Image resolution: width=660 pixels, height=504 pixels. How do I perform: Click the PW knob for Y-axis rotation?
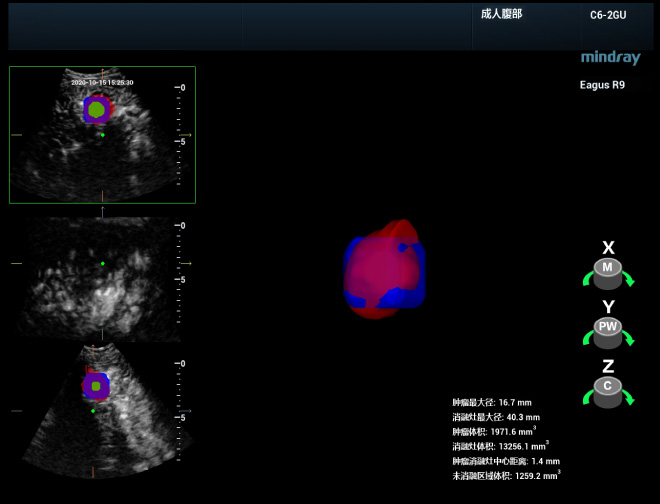pos(608,327)
